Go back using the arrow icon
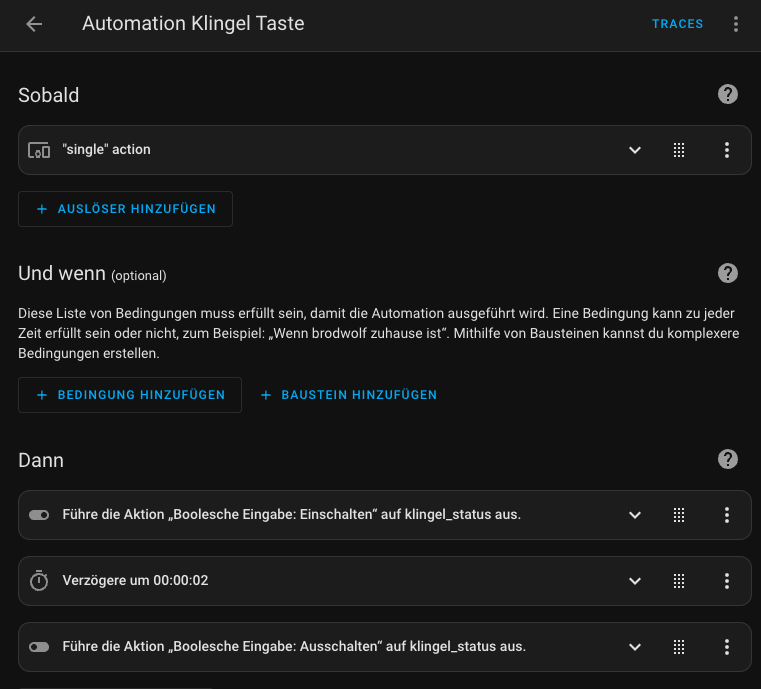Viewport: 761px width, 689px height. point(34,24)
